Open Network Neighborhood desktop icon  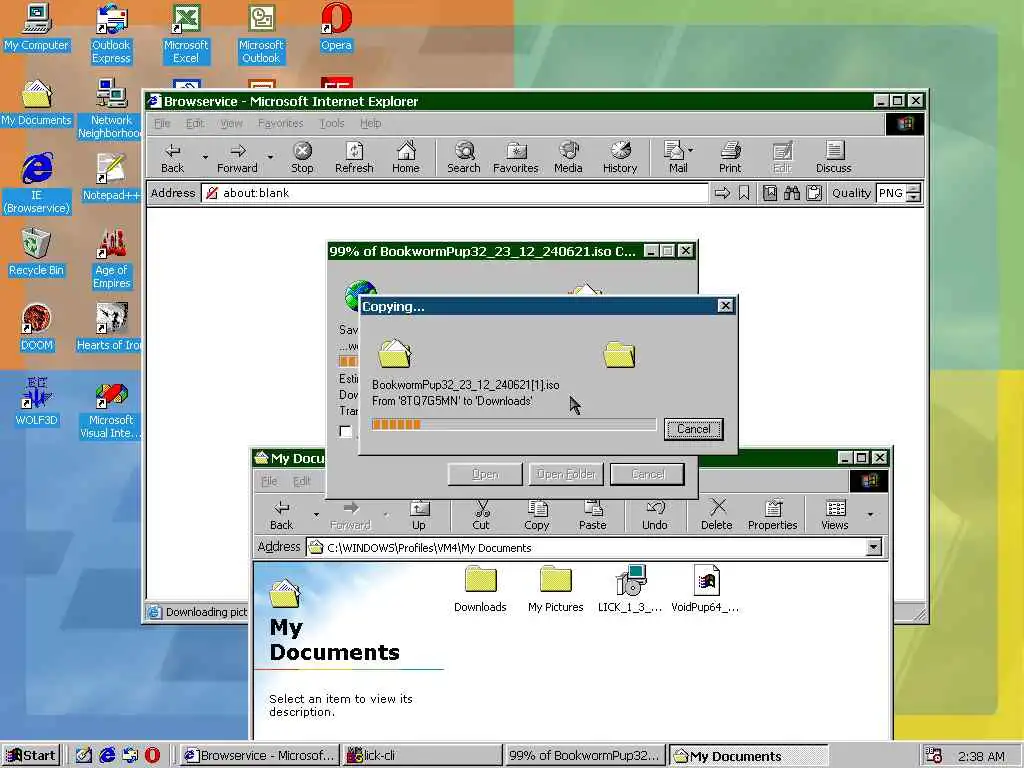point(111,109)
